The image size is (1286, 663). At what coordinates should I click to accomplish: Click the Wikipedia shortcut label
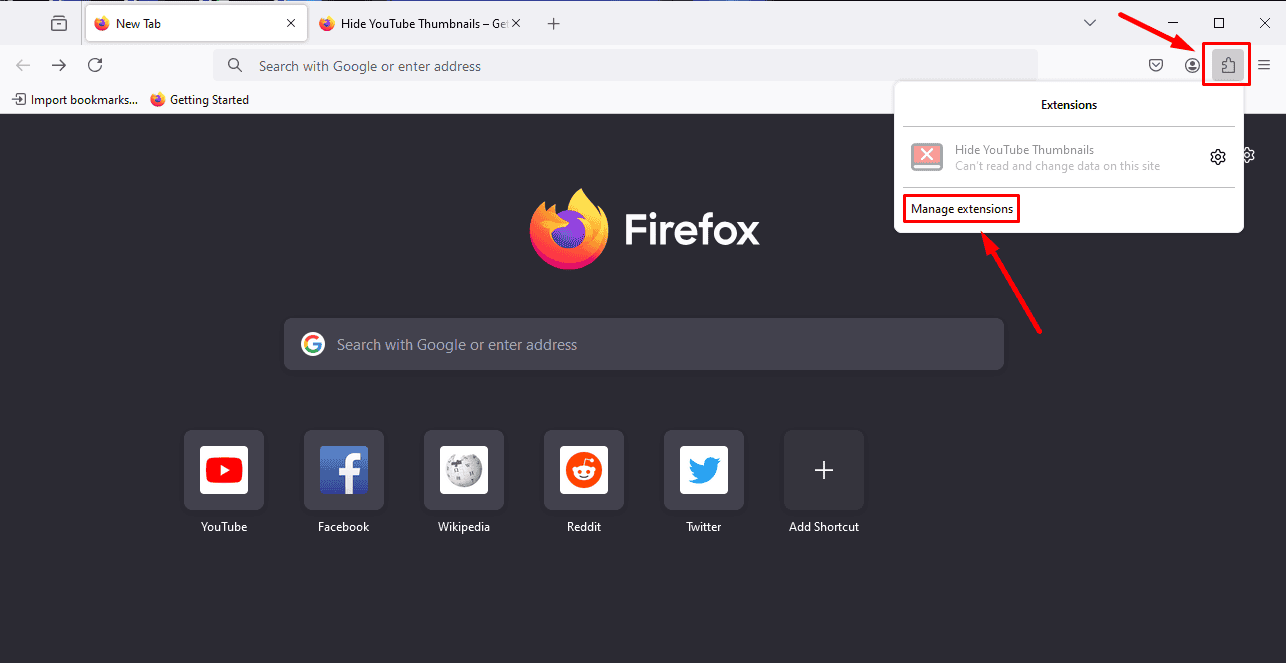click(464, 527)
